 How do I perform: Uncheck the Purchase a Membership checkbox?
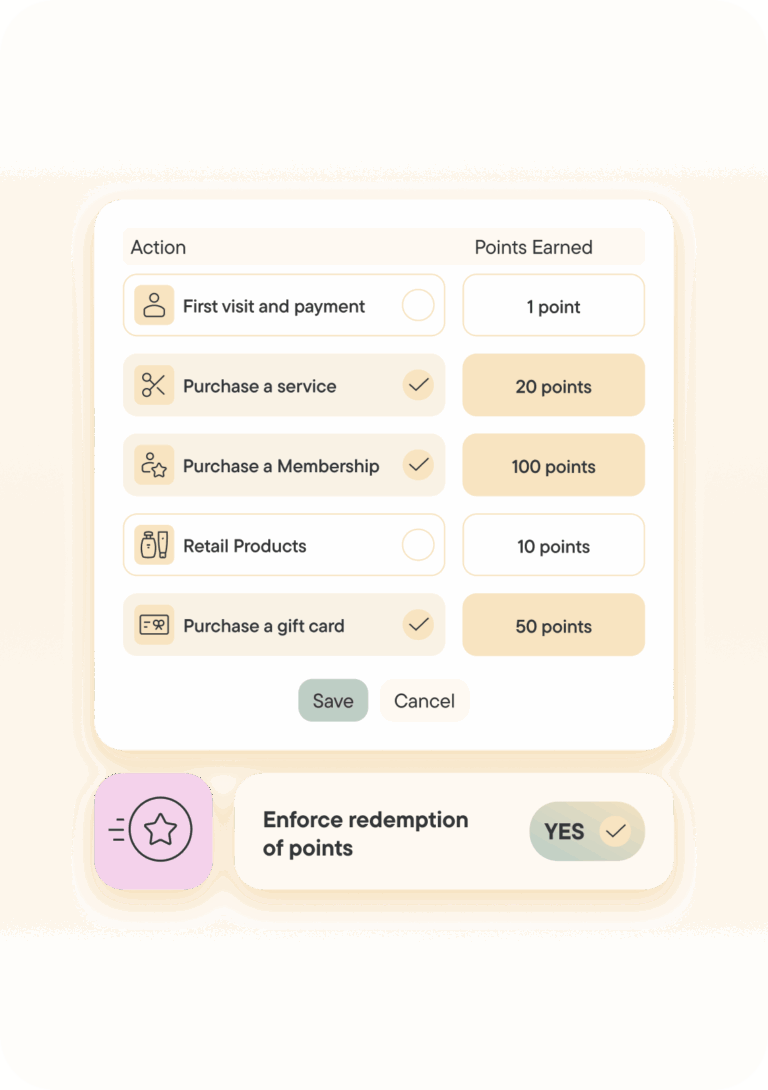click(418, 465)
